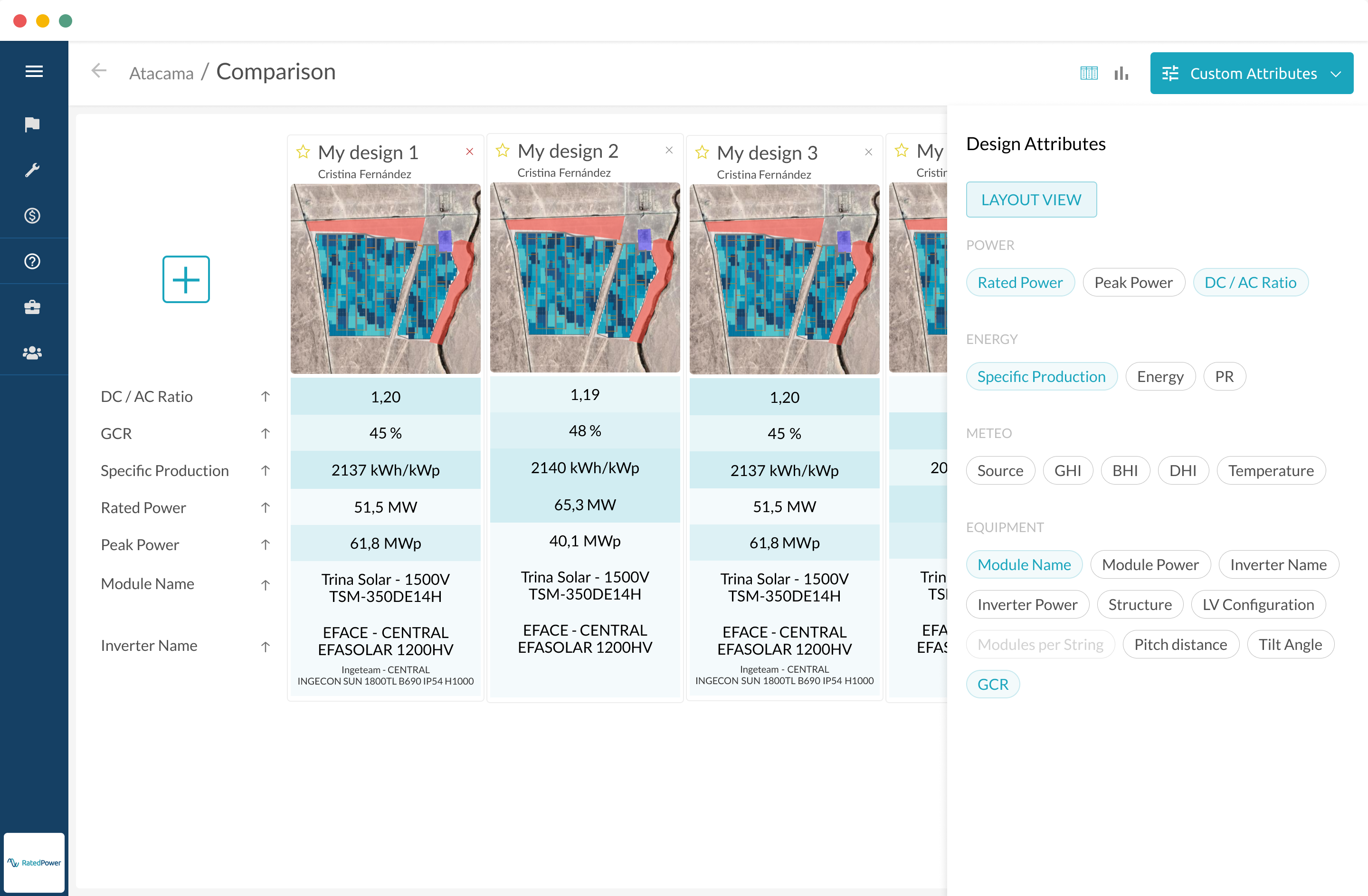Sort designs by Rated Power arrow
Viewport: 1368px width, 896px height.
[x=265, y=507]
